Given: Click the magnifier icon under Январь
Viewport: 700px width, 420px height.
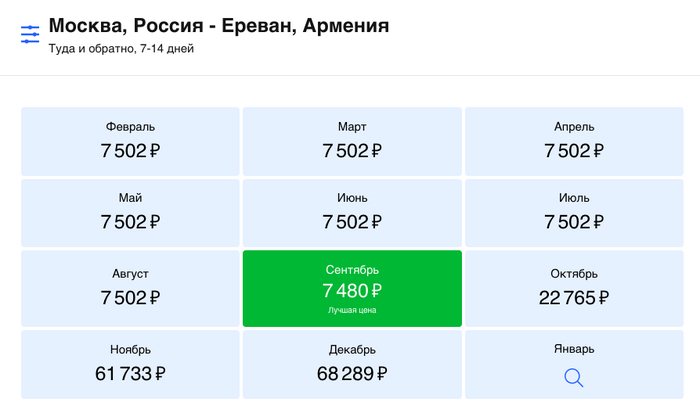Looking at the screenshot, I should point(574,377).
